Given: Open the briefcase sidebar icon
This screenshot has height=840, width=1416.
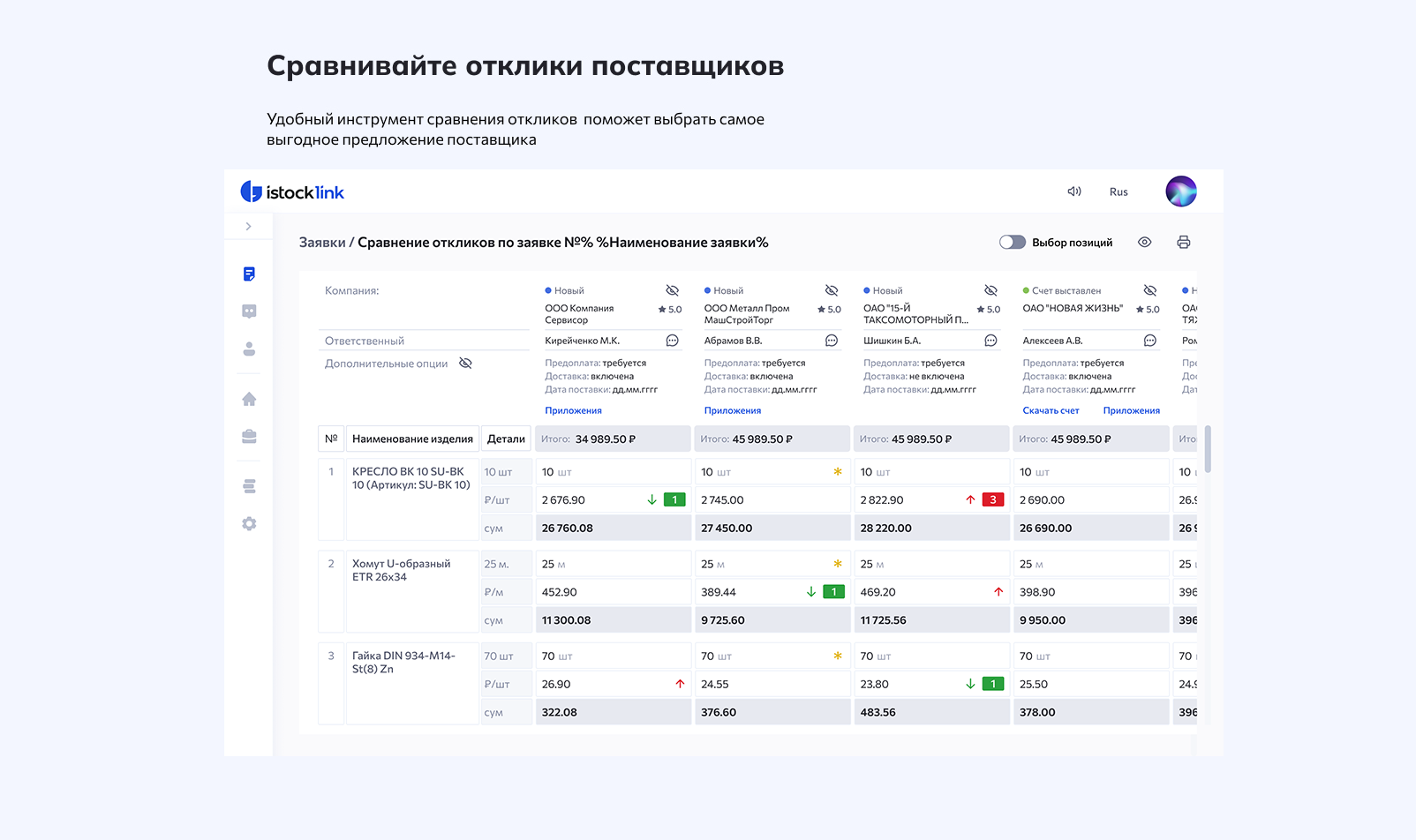Looking at the screenshot, I should [249, 436].
